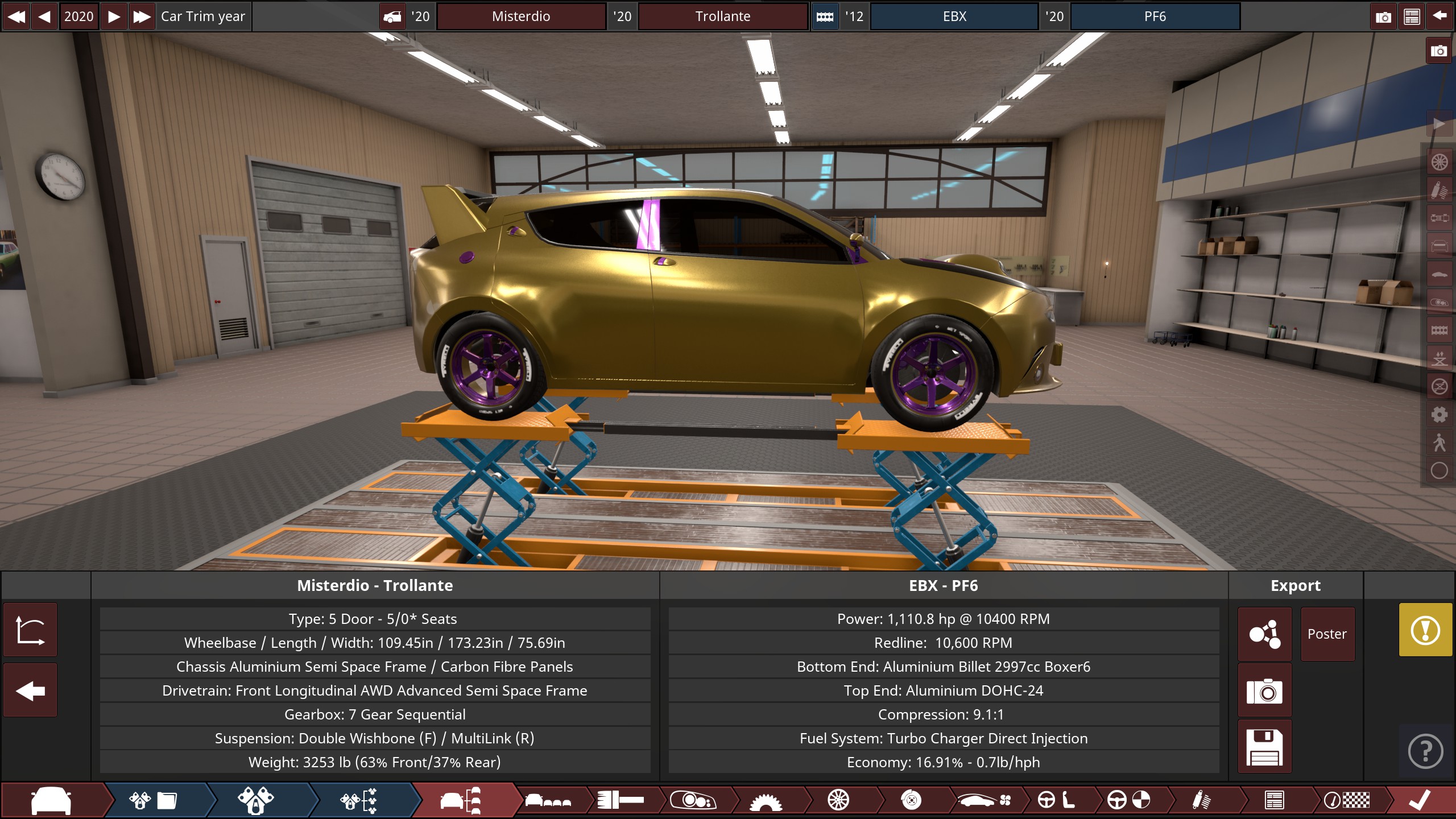Toggle the car lift raise/lower icon

(1440, 358)
